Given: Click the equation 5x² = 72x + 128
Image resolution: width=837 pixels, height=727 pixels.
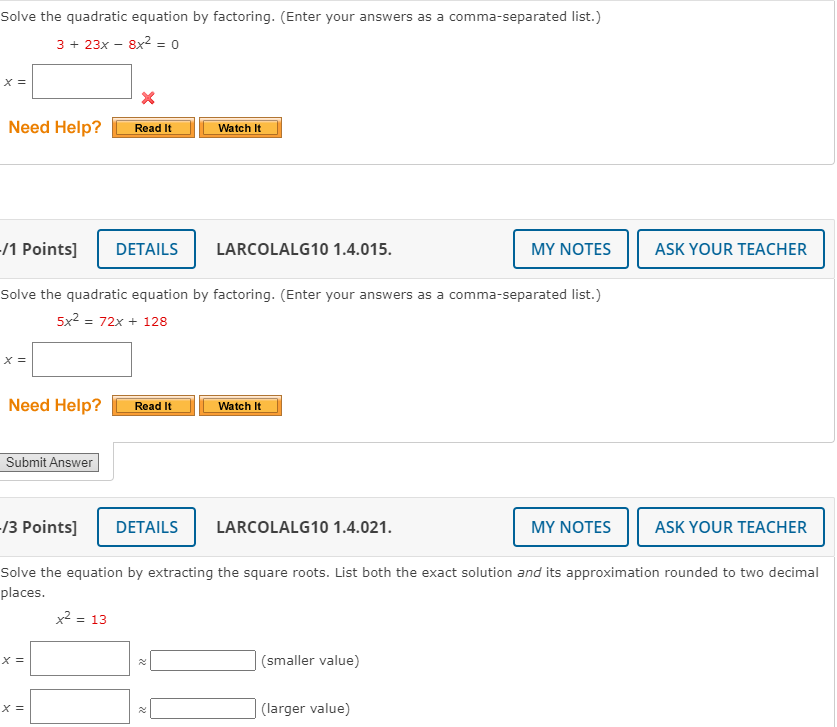Looking at the screenshot, I should pos(112,321).
